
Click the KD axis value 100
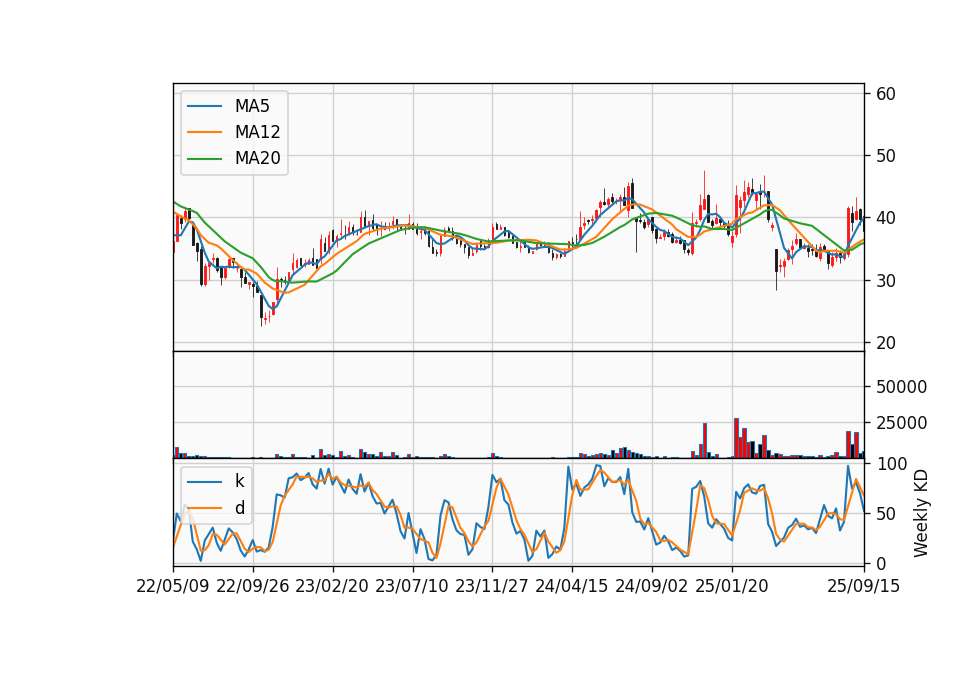892,464
